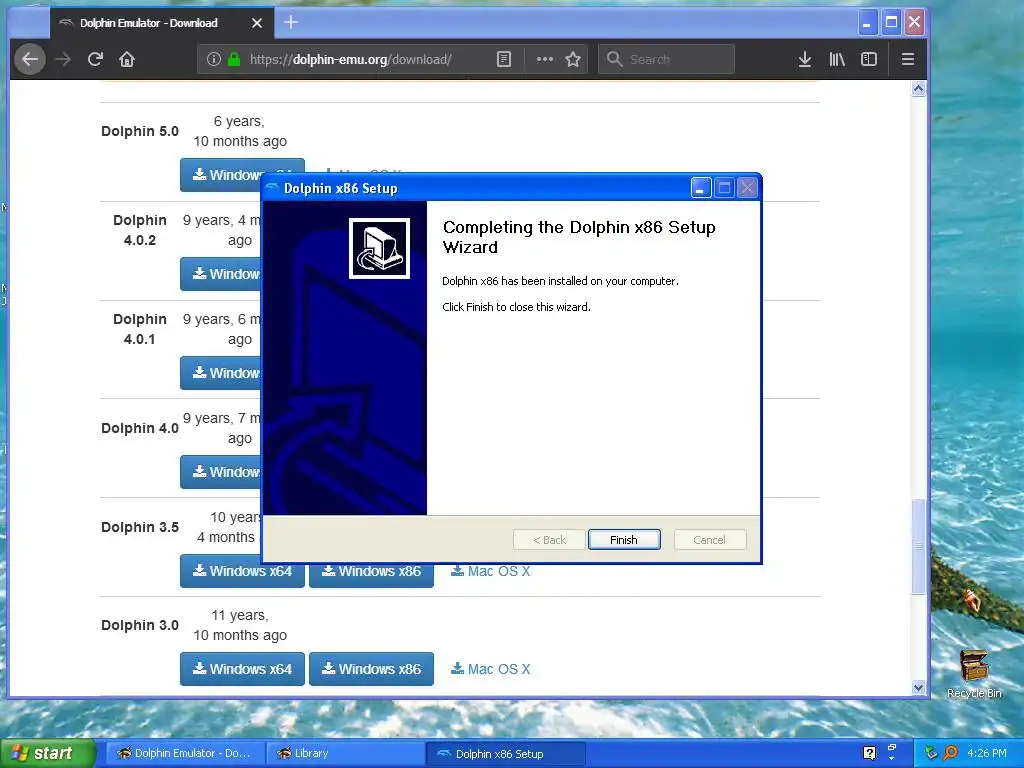Go back using Firefox back arrow
Viewport: 1024px width, 768px height.
[x=30, y=59]
